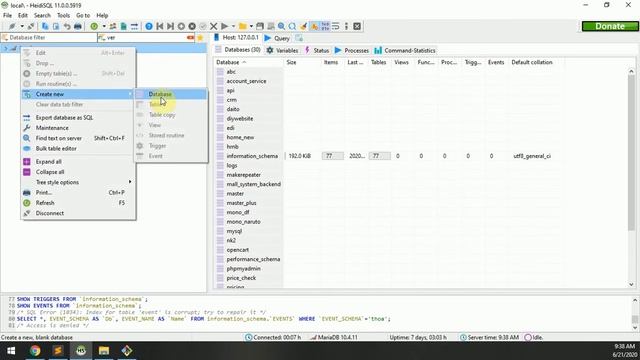Viewport: 640px width, 360px height.
Task: Click the undo arrow toolbar icon
Action: (67, 26)
